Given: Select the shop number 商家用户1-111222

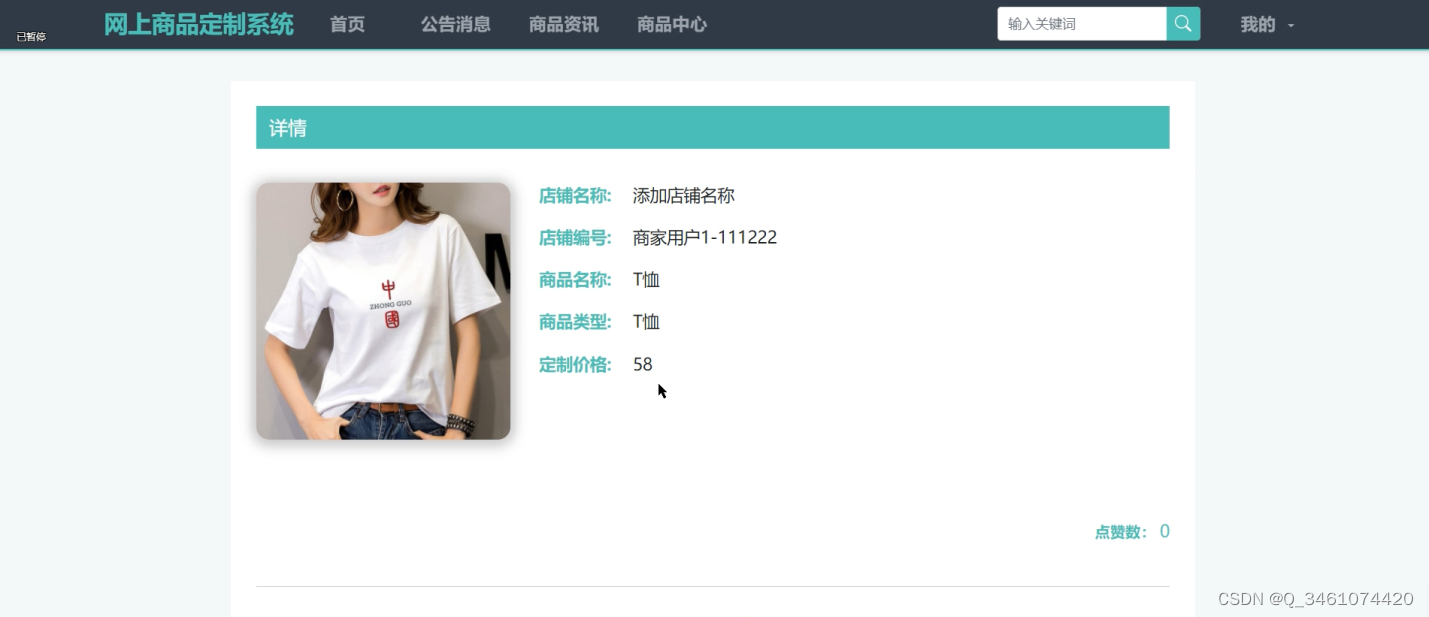Looking at the screenshot, I should pos(705,238).
